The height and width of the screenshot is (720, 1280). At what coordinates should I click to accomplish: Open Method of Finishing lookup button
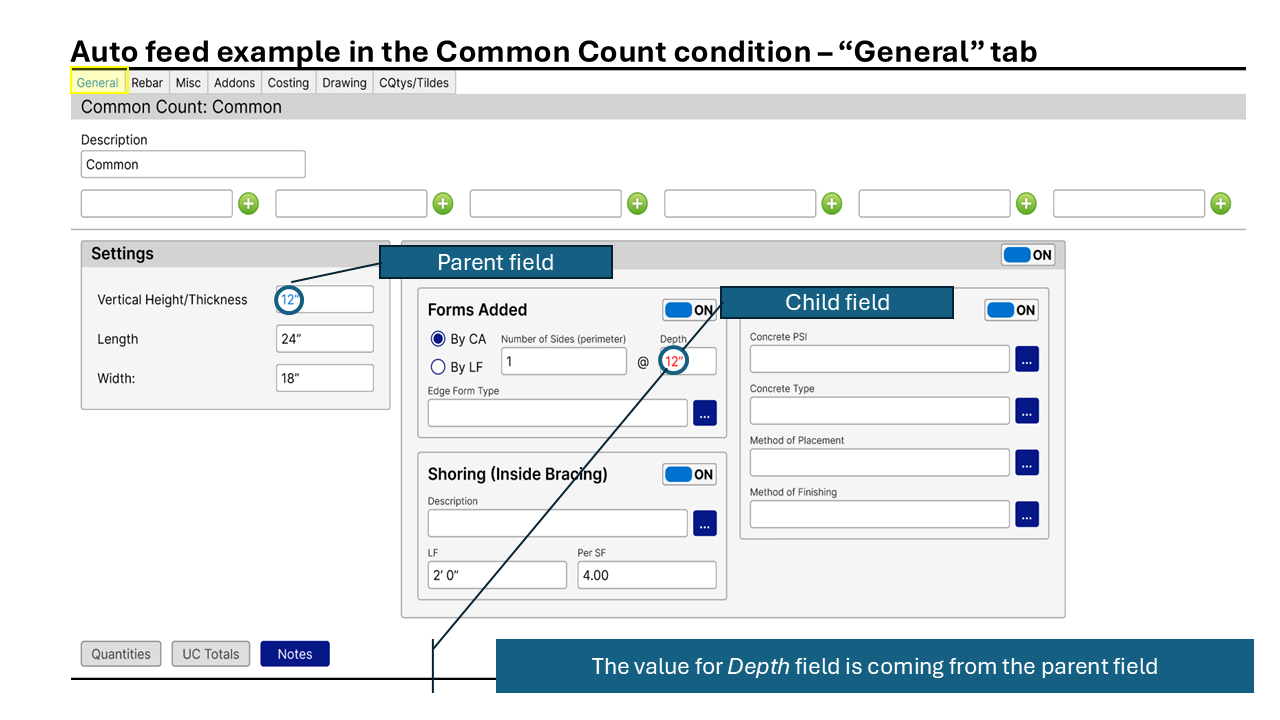1027,514
